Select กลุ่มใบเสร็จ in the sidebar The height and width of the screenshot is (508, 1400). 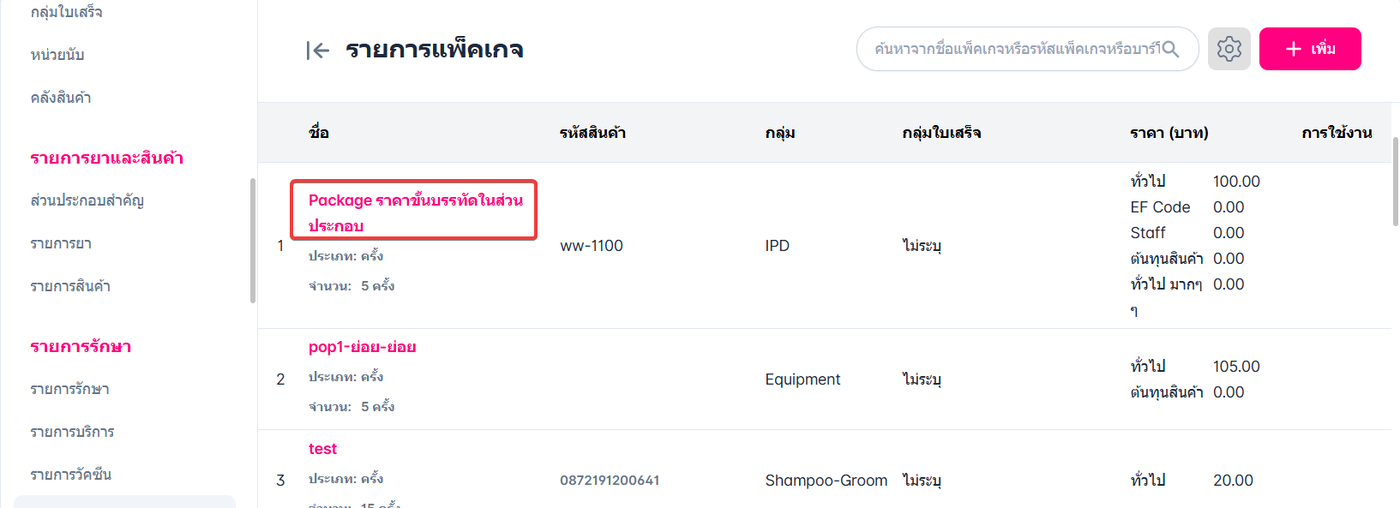click(67, 12)
